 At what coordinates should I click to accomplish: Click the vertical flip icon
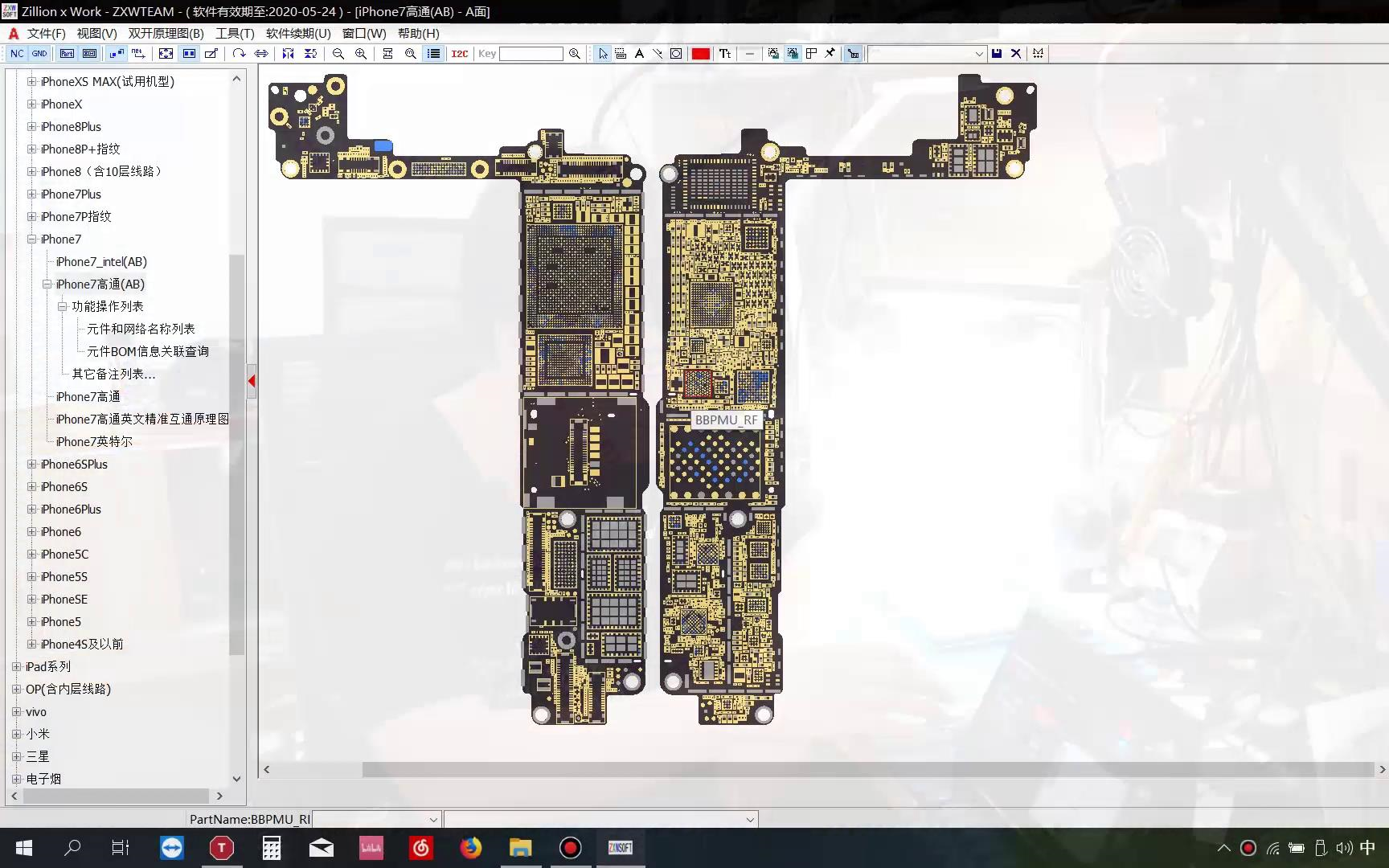(x=310, y=54)
